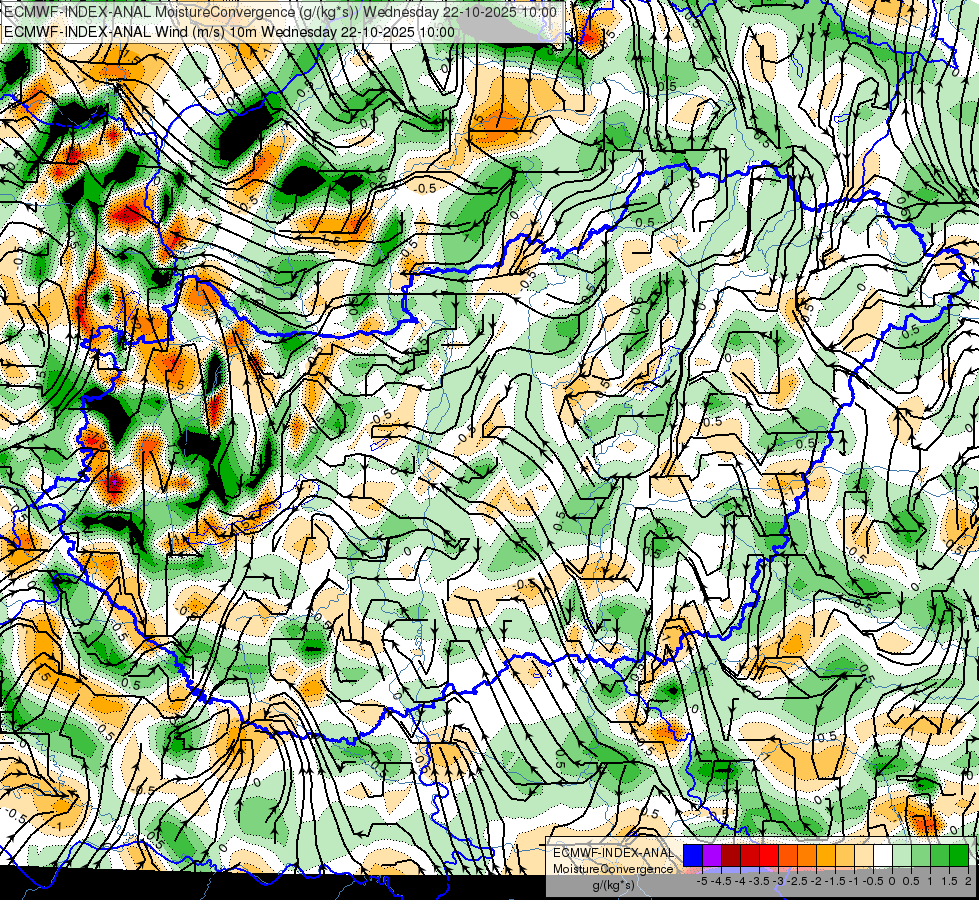Click the -2.5 value on the legend scale

click(x=797, y=881)
